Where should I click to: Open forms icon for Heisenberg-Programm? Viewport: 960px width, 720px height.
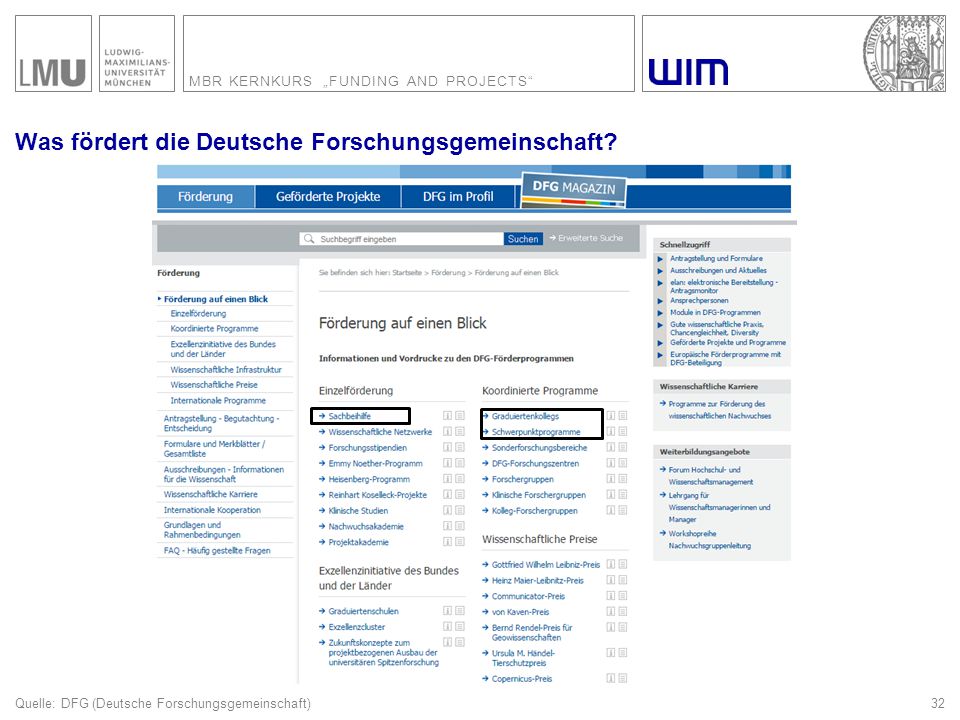coord(460,479)
